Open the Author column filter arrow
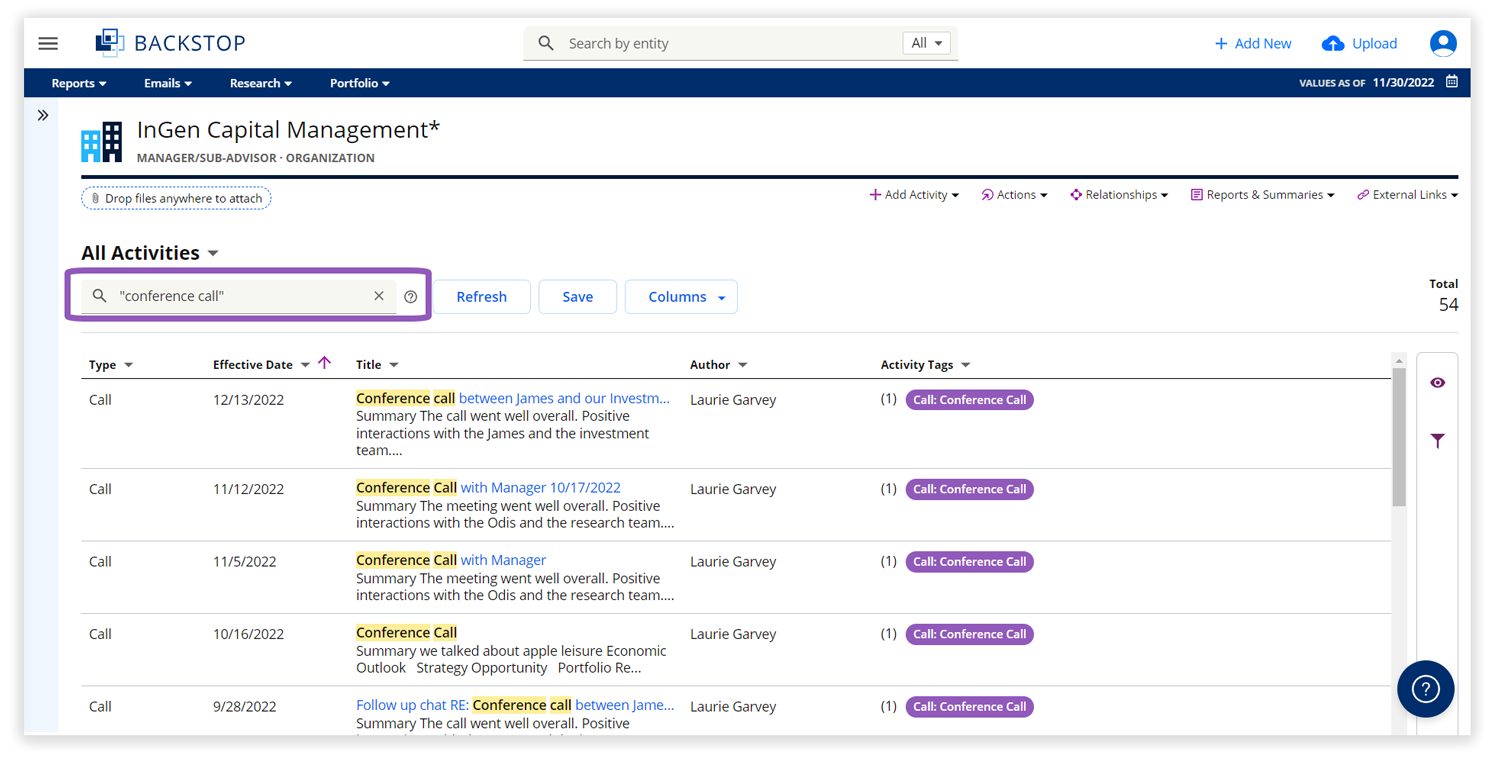Image resolution: width=1500 pixels, height=763 pixels. tap(742, 365)
